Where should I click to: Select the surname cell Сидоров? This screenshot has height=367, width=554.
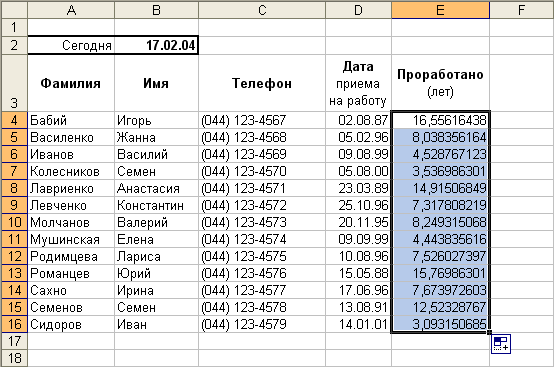click(x=71, y=324)
